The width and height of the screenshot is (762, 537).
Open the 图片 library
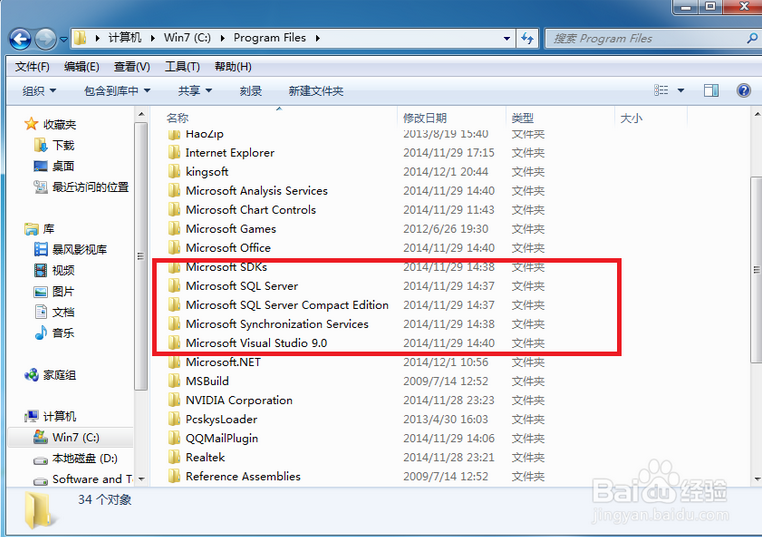63,292
